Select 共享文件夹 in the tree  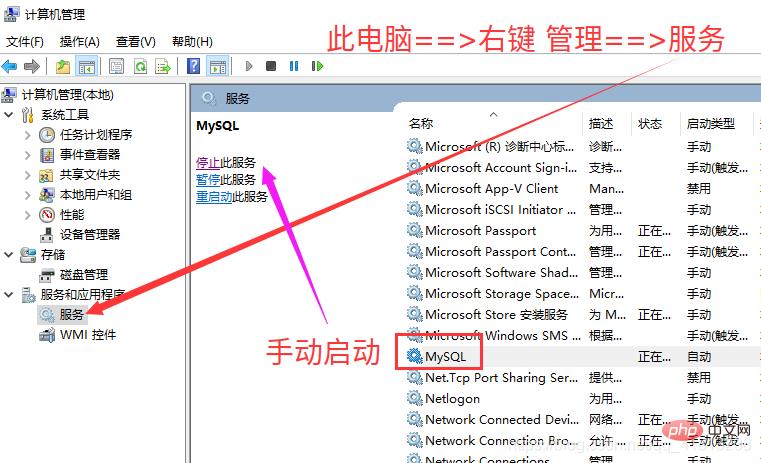[90, 175]
